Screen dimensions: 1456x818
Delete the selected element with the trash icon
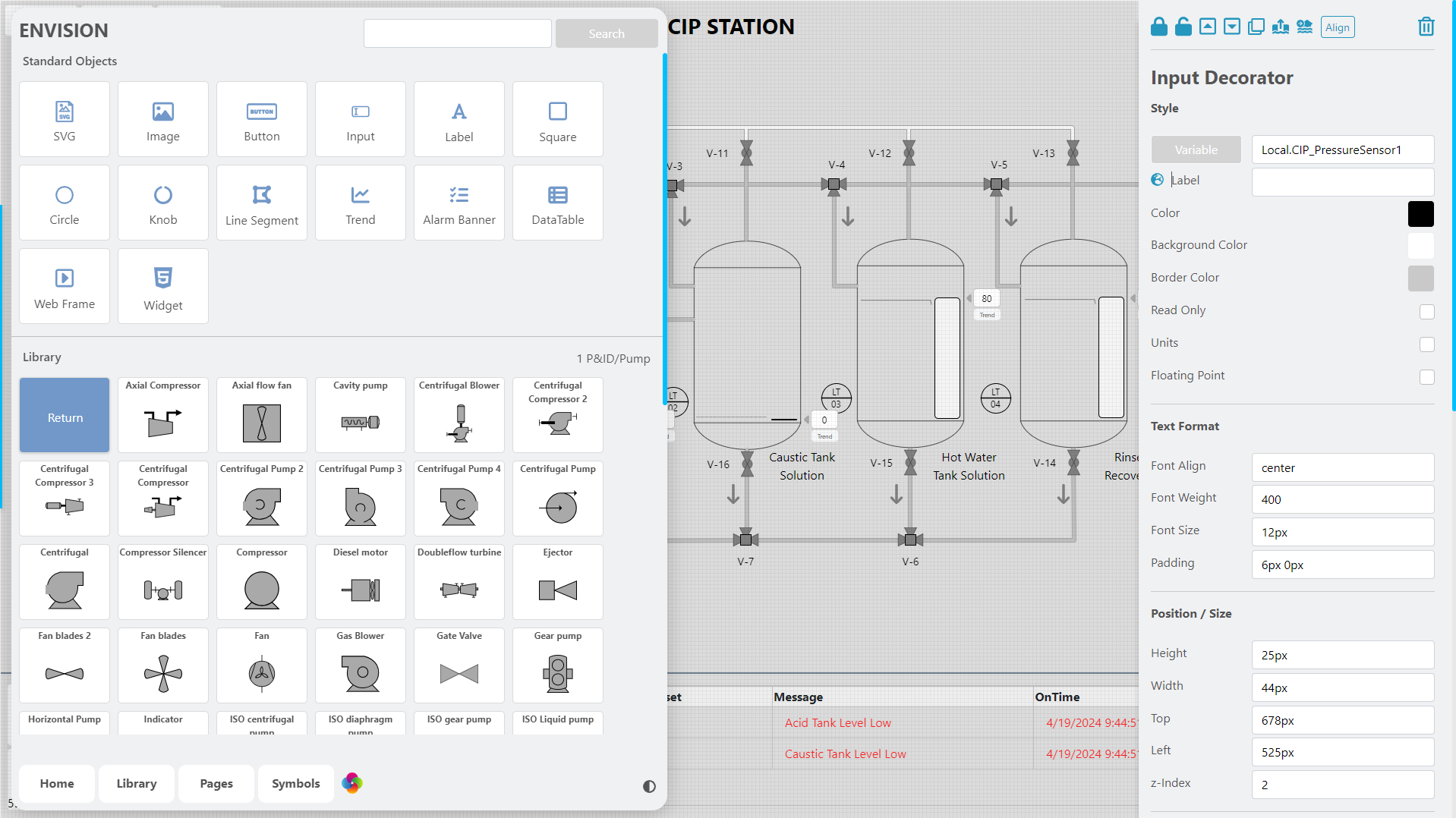click(x=1426, y=27)
